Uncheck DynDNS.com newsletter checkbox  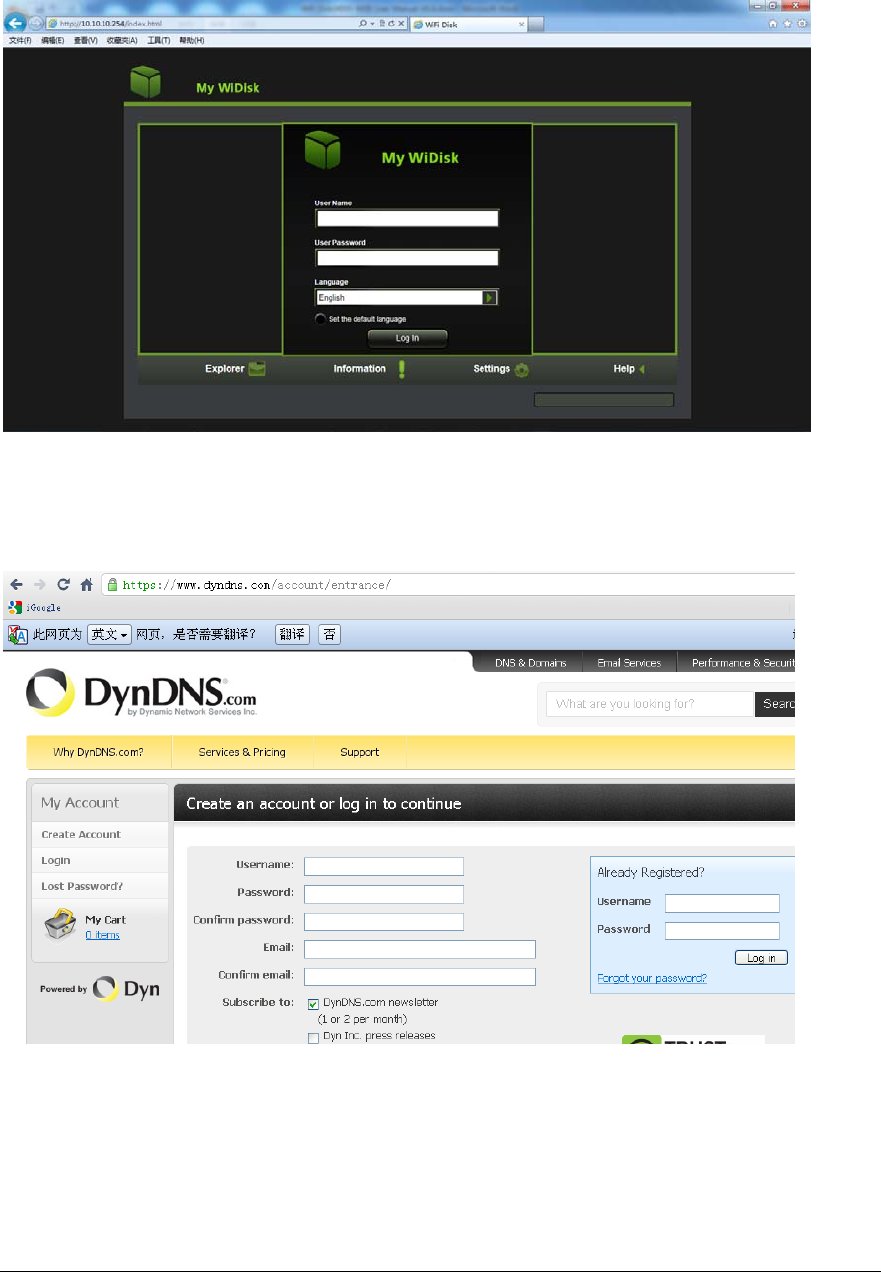pyautogui.click(x=313, y=1003)
